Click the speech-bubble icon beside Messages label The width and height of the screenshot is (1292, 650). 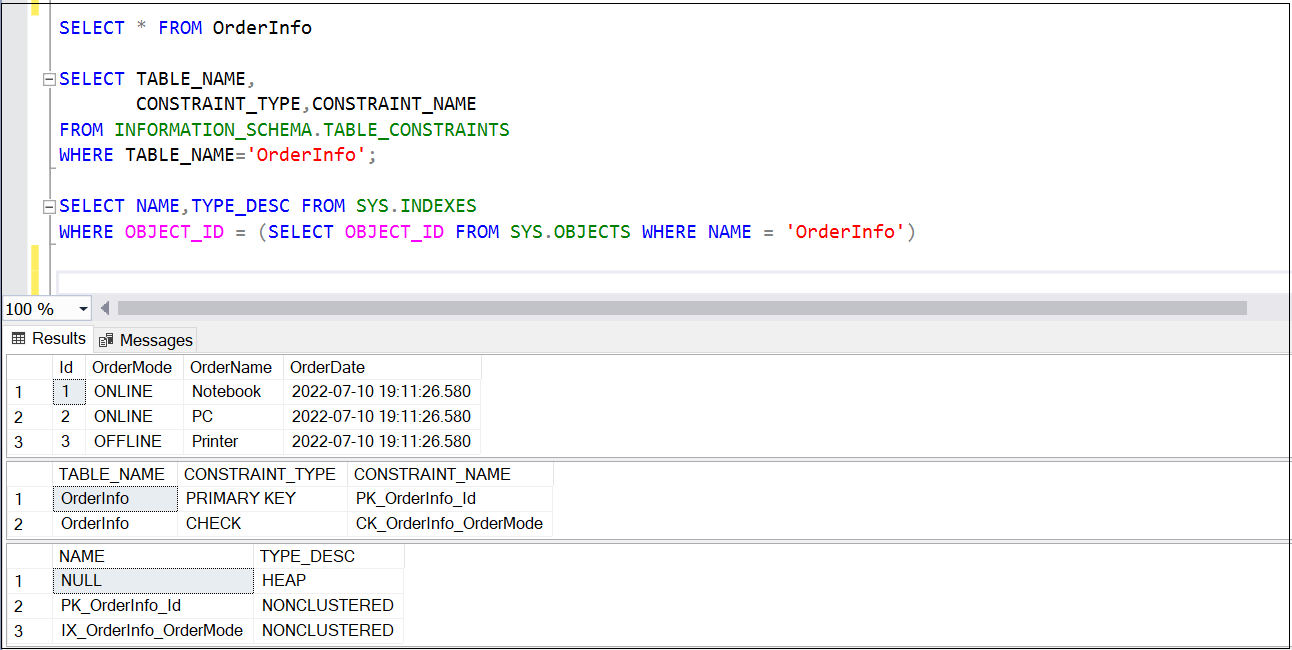click(106, 340)
